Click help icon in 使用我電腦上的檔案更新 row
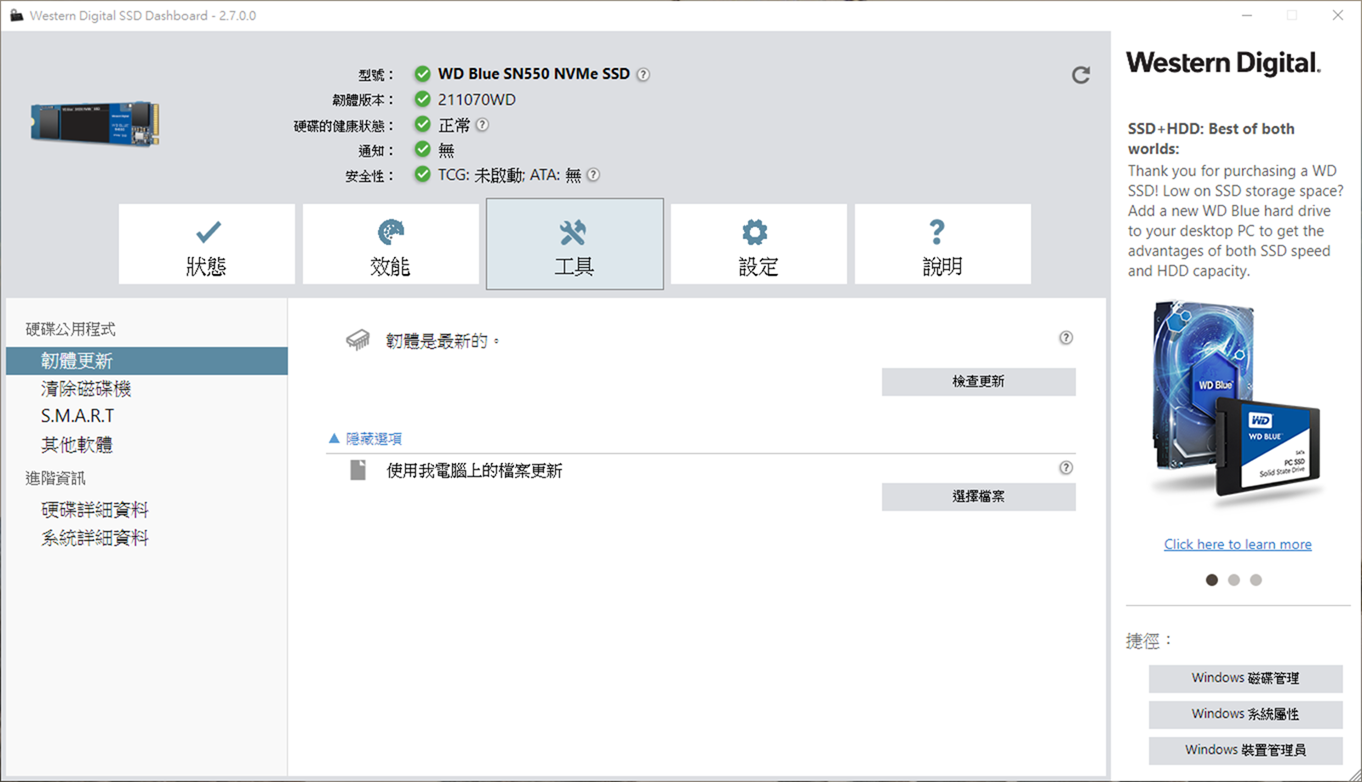This screenshot has height=782, width=1362. 1066,468
